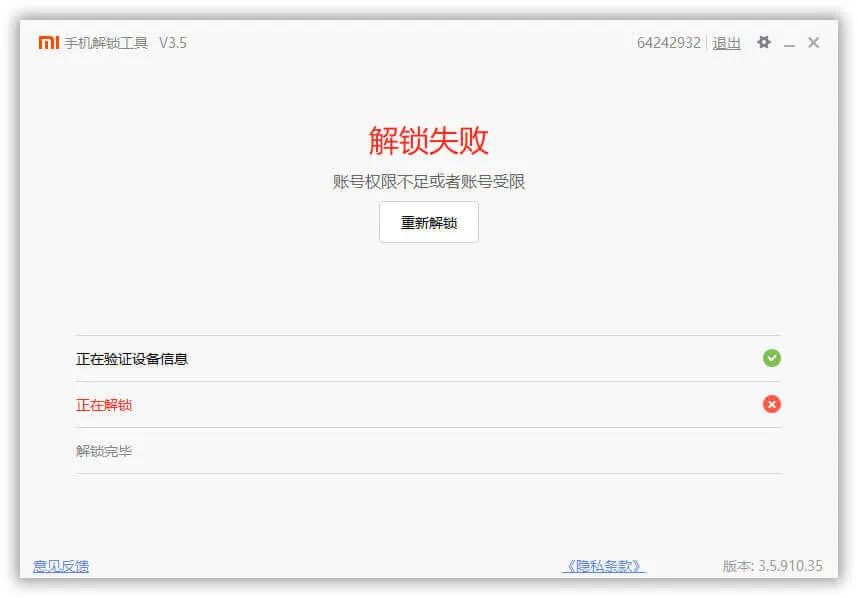Click the V3.5 label in title bar

click(173, 43)
